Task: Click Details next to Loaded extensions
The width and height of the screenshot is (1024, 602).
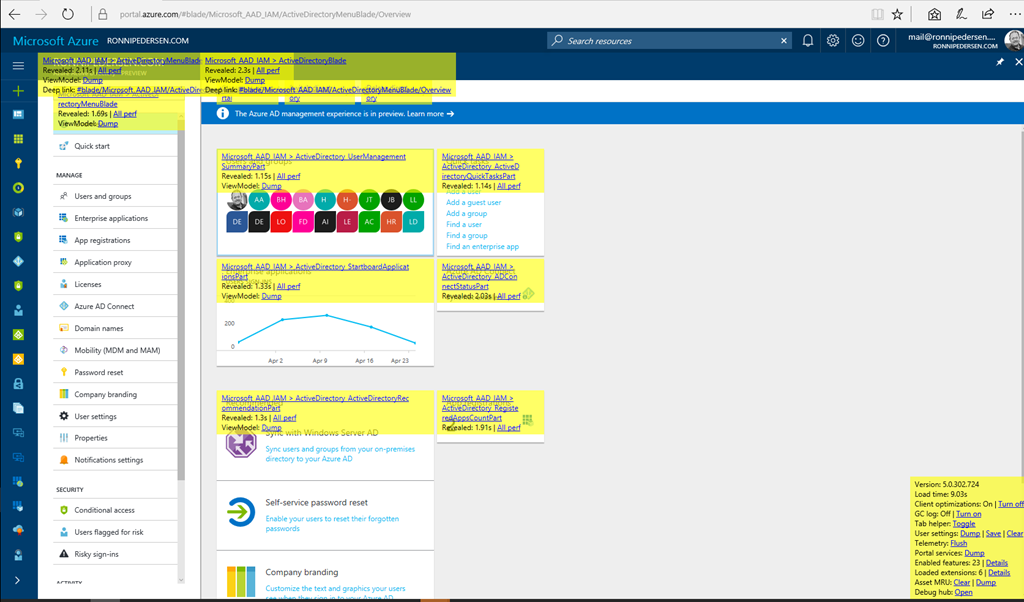Action: [x=999, y=573]
